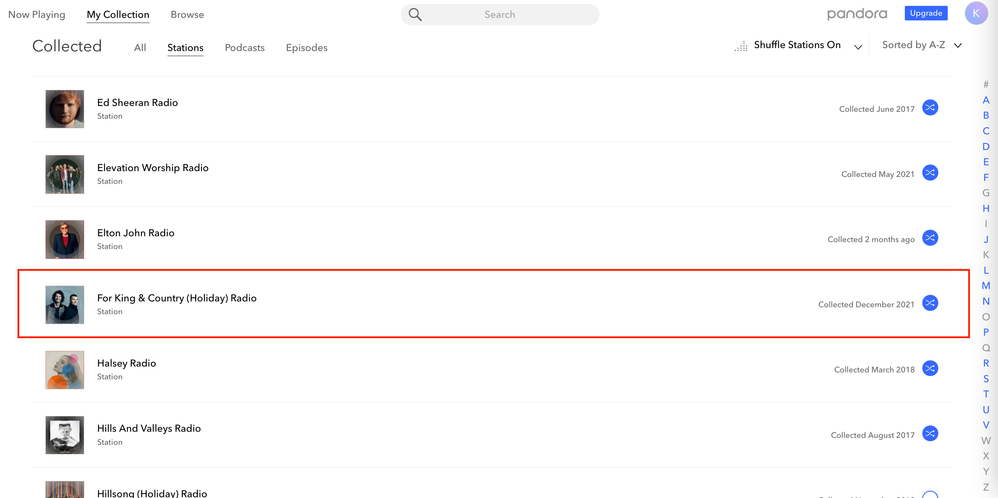Image resolution: width=998 pixels, height=498 pixels.
Task: Jump to letter H in alphabet index
Action: tap(986, 208)
